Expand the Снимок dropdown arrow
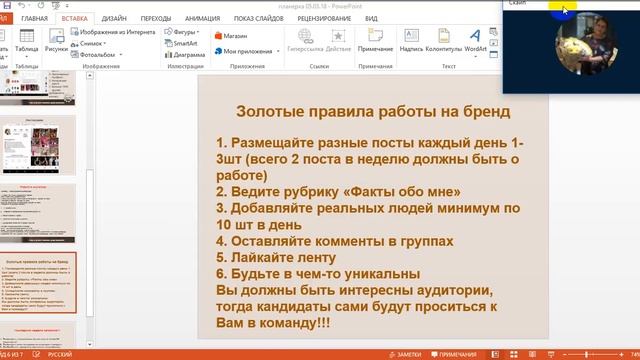This screenshot has height=360, width=640. pyautogui.click(x=105, y=43)
